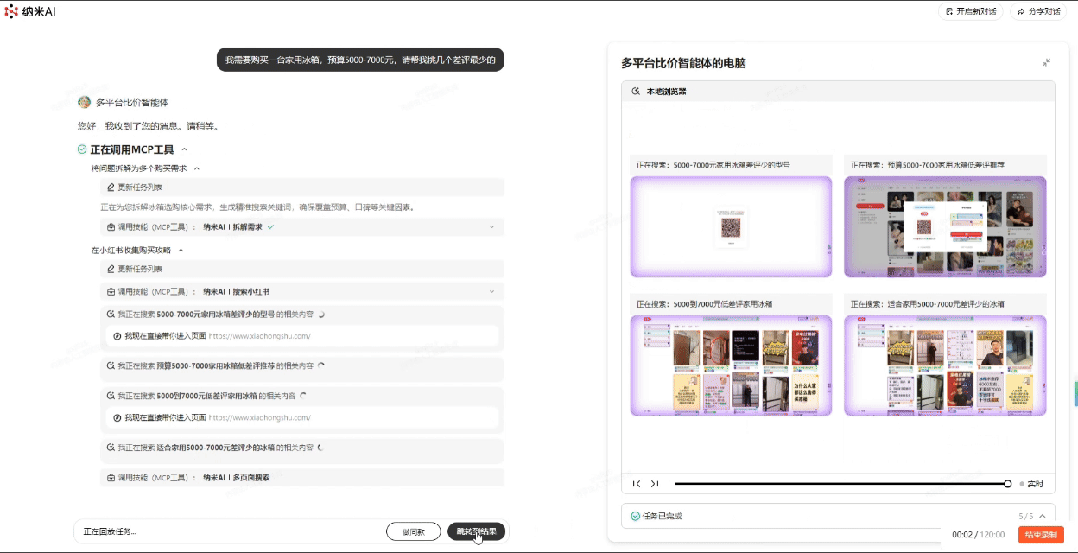1078x553 pixels.
Task: Click the 本地浏览器 tab label
Action: [666, 91]
